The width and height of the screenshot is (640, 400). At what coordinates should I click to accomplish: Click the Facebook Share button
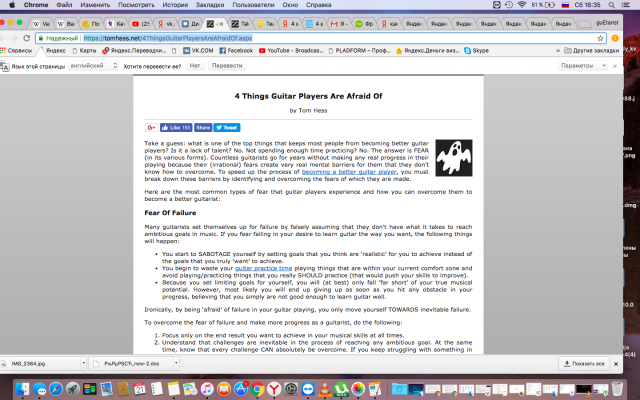pos(203,128)
